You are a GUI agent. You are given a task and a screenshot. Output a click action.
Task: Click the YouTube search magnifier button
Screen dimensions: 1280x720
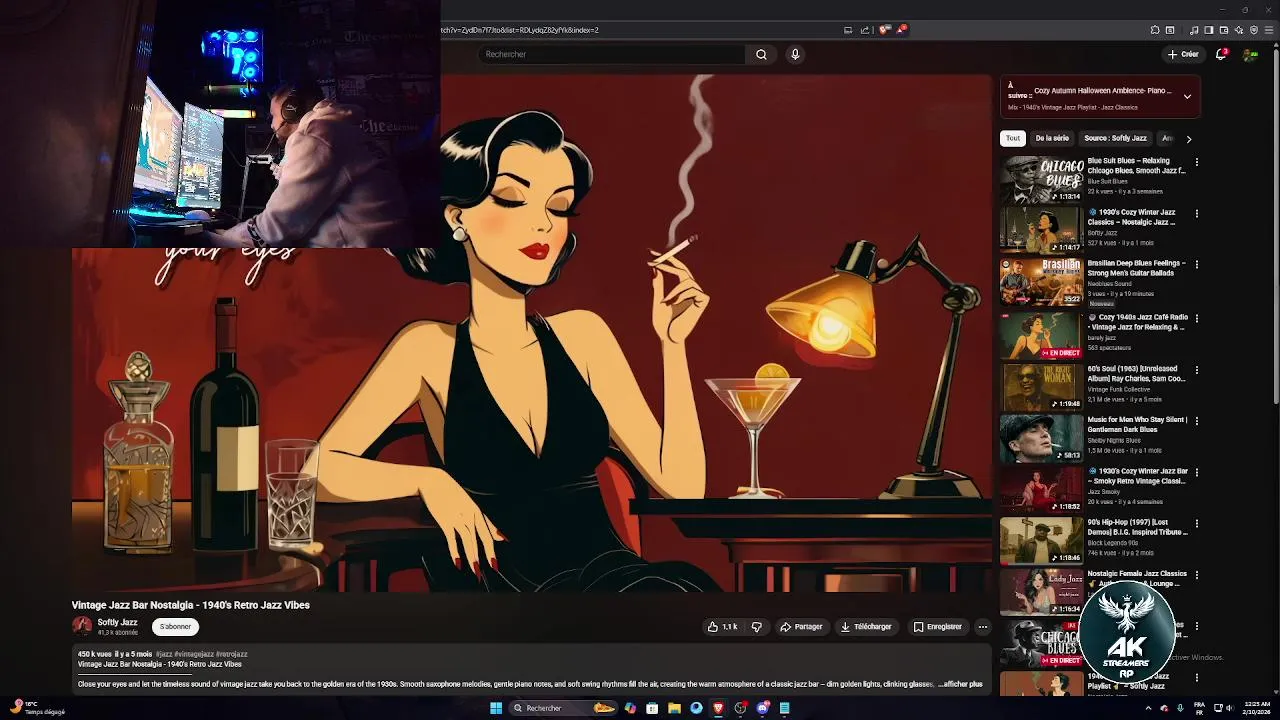761,54
